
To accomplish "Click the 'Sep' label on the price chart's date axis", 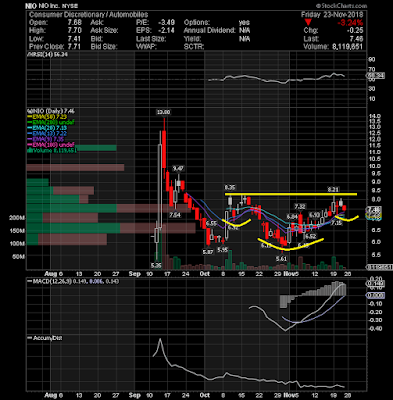I will pyautogui.click(x=134, y=274).
